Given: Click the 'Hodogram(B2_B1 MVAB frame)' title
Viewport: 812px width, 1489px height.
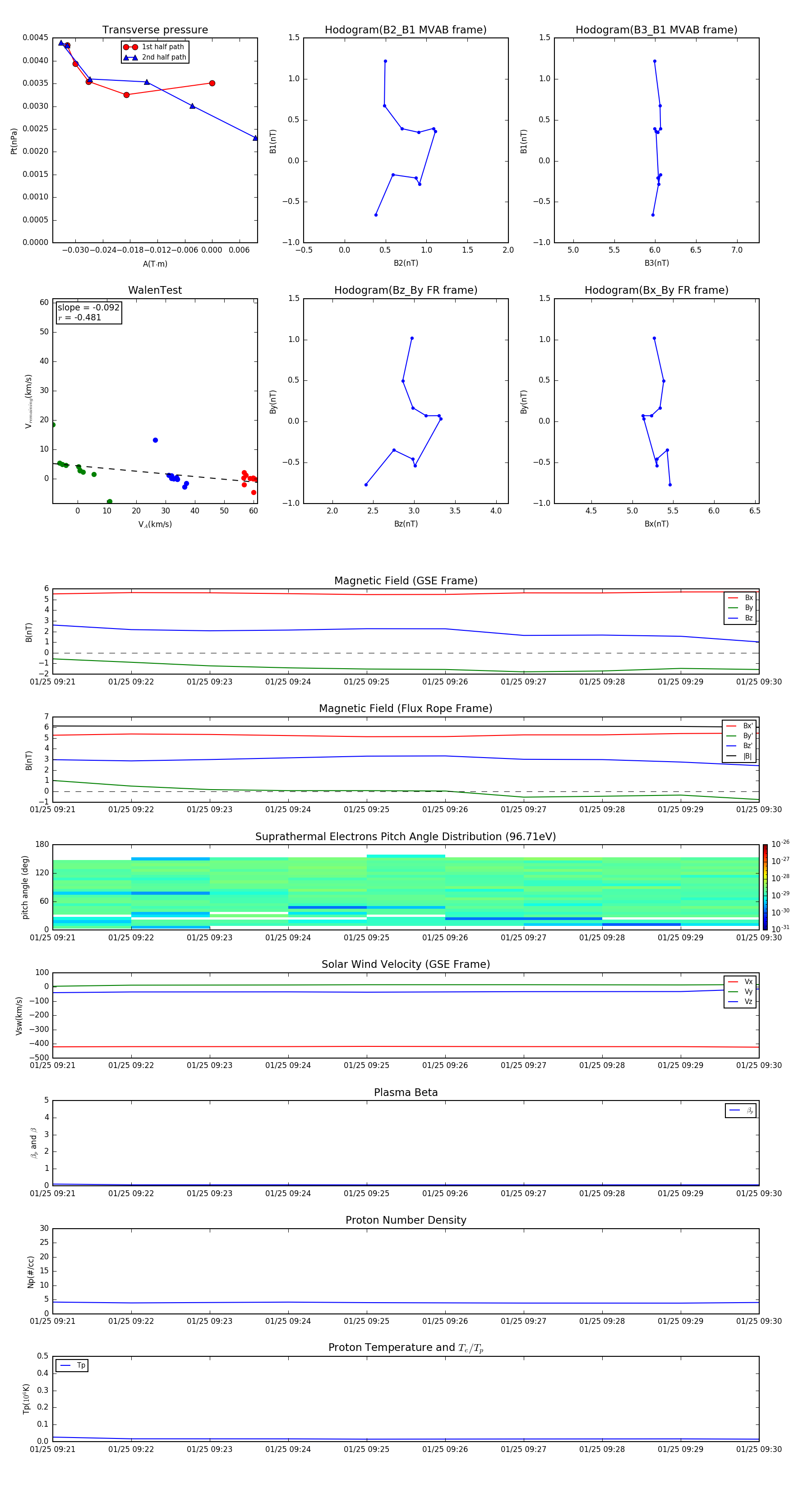Looking at the screenshot, I should point(405,30).
